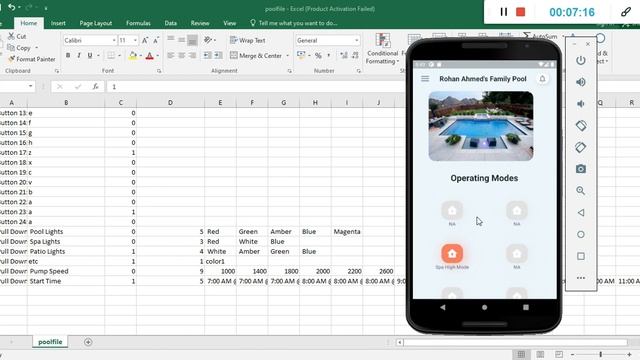Click the pool photo in the app

point(481,126)
